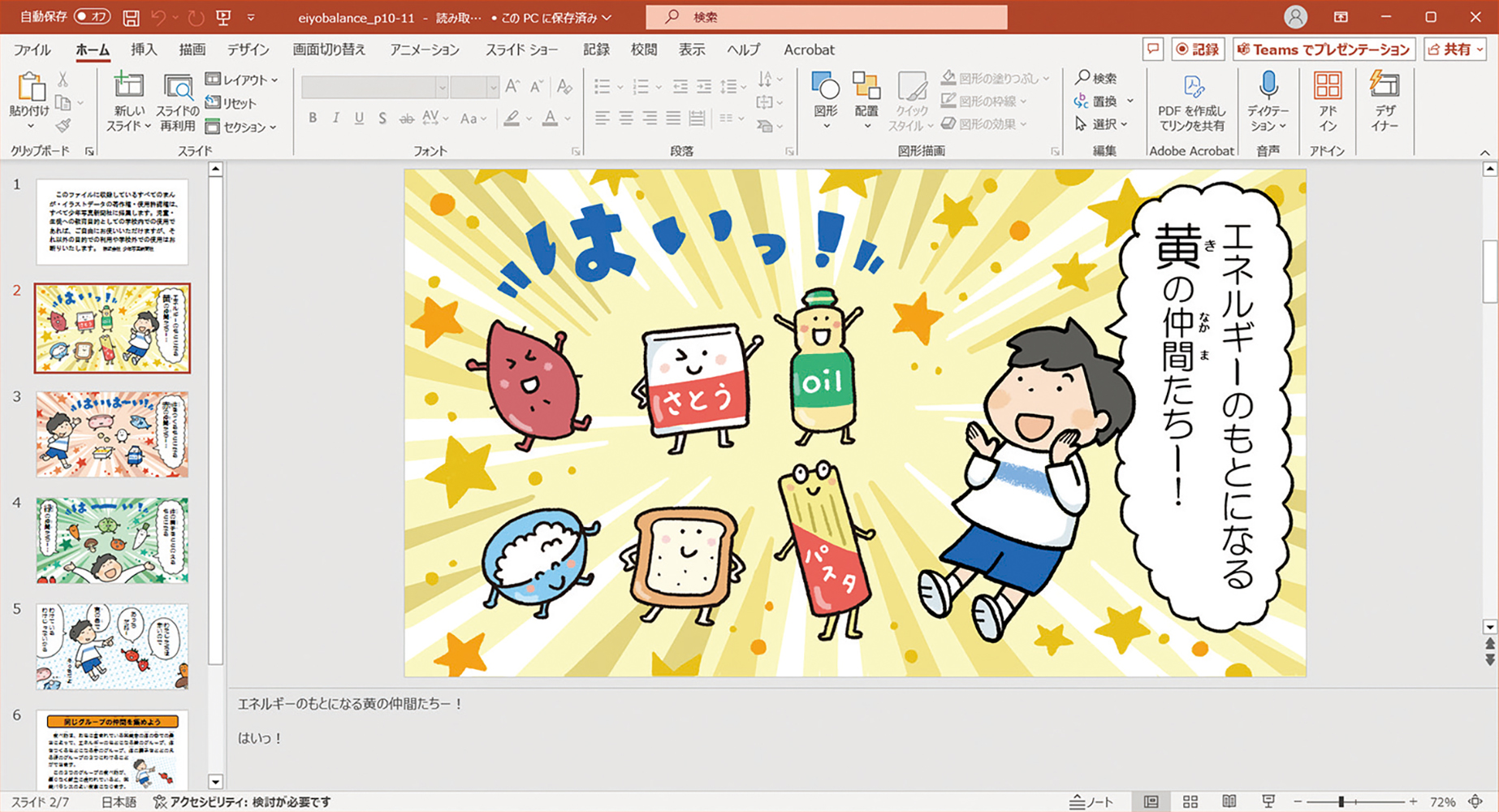Screen dimensions: 1499x812
Task: Switch to slide sorter view icon in status bar
Action: coord(1190,801)
